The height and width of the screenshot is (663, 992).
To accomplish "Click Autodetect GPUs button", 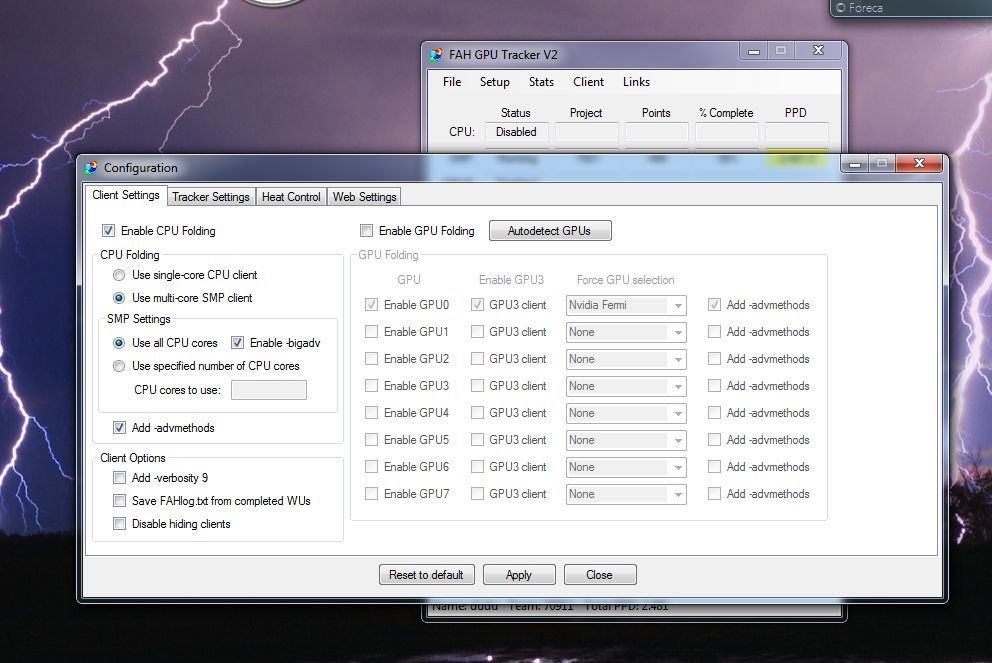I will (550, 231).
